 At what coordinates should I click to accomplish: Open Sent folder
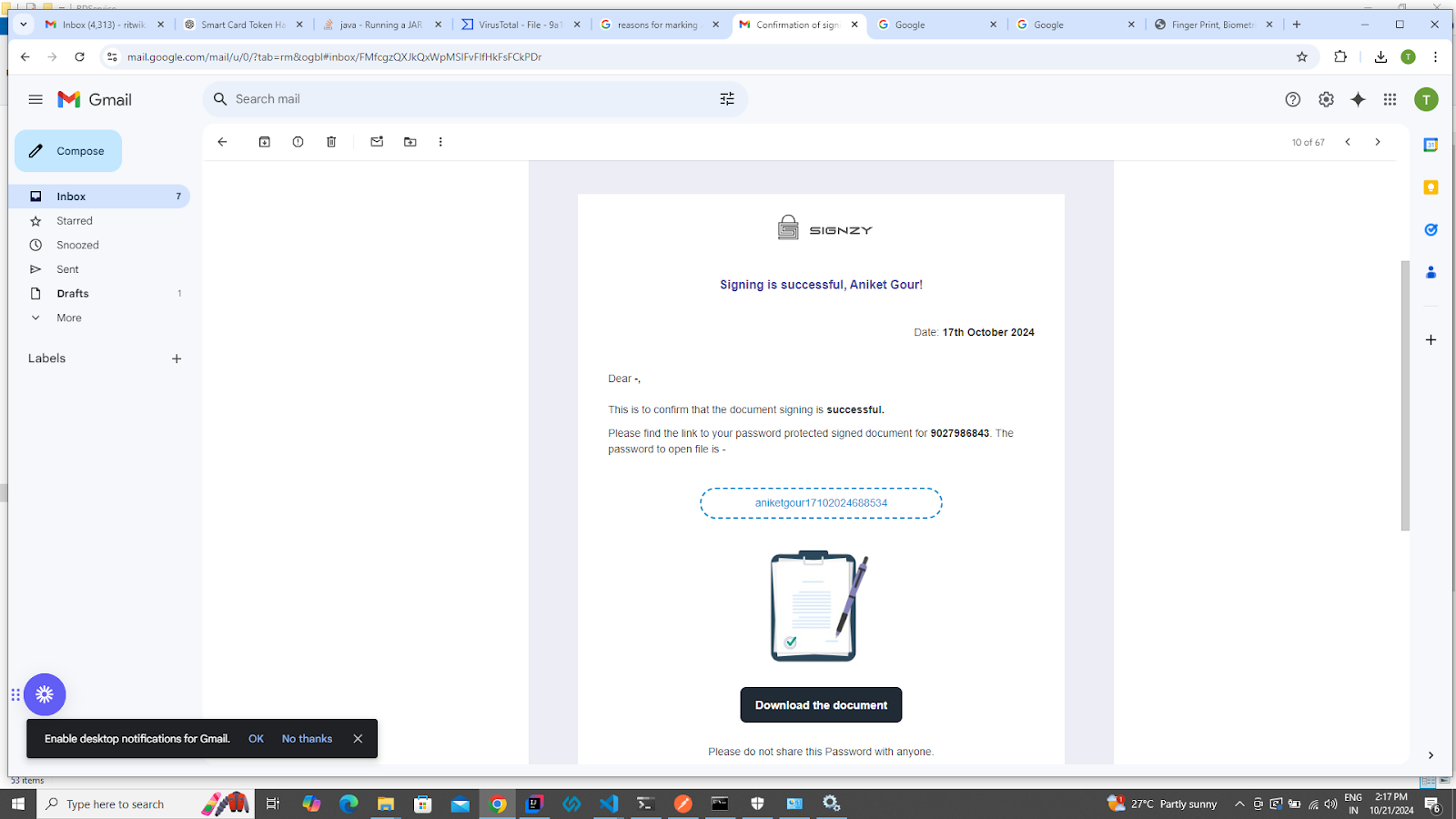point(99,269)
